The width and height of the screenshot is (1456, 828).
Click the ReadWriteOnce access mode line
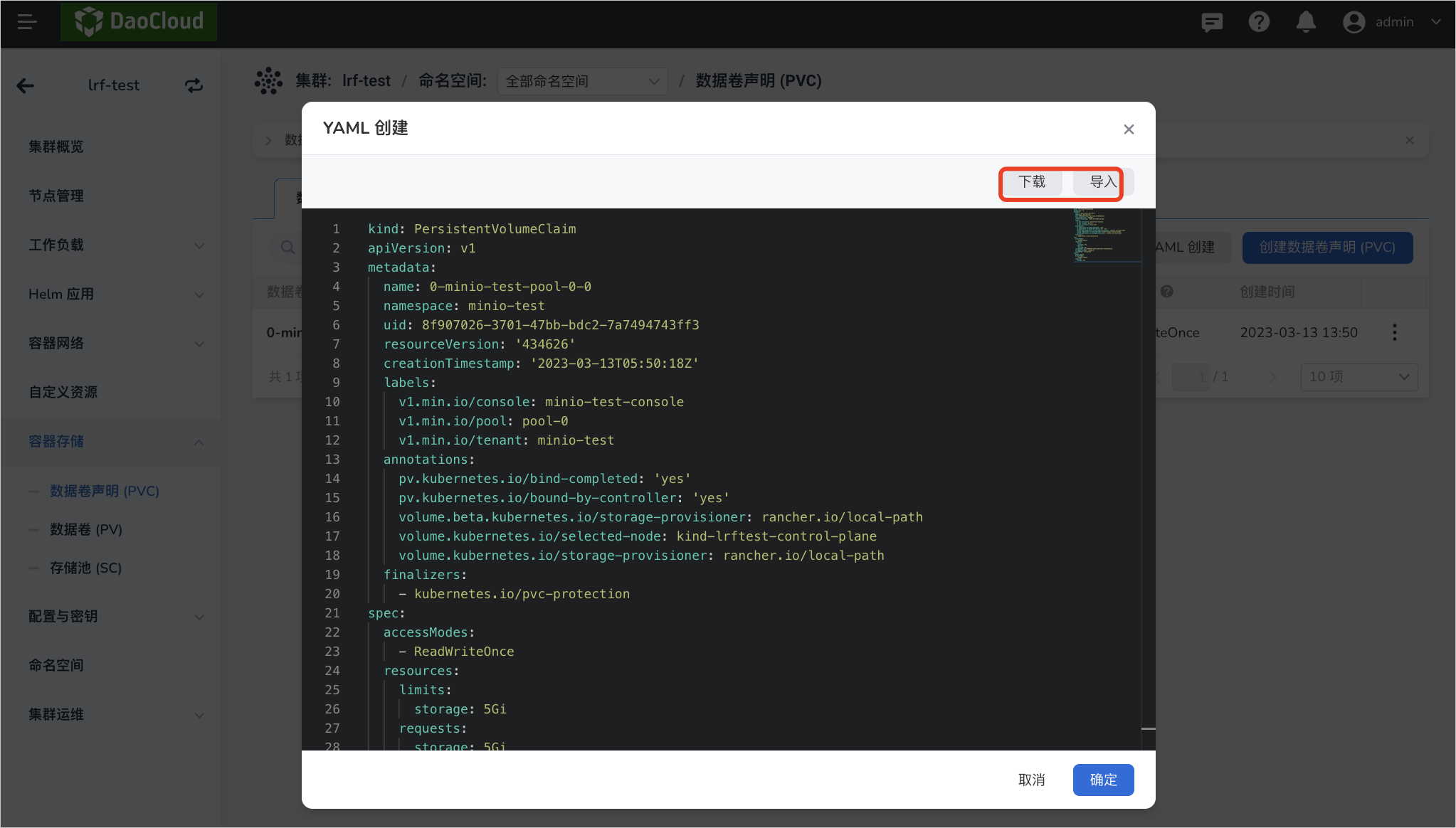coord(456,652)
